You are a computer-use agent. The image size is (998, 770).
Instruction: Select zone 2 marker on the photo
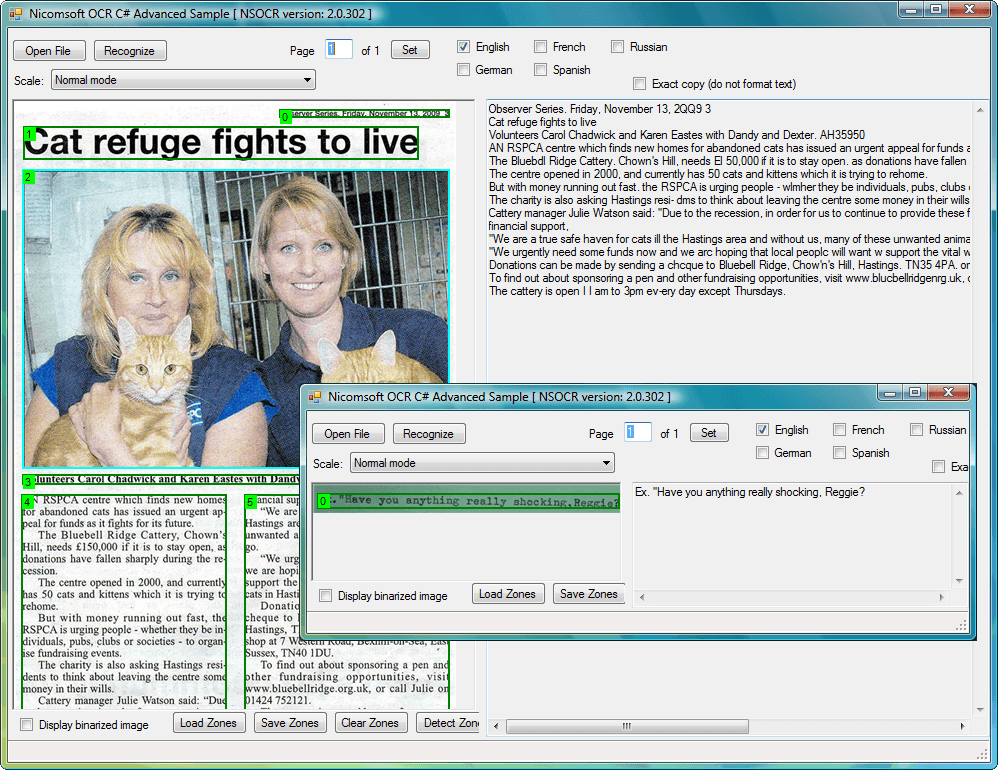tap(28, 177)
